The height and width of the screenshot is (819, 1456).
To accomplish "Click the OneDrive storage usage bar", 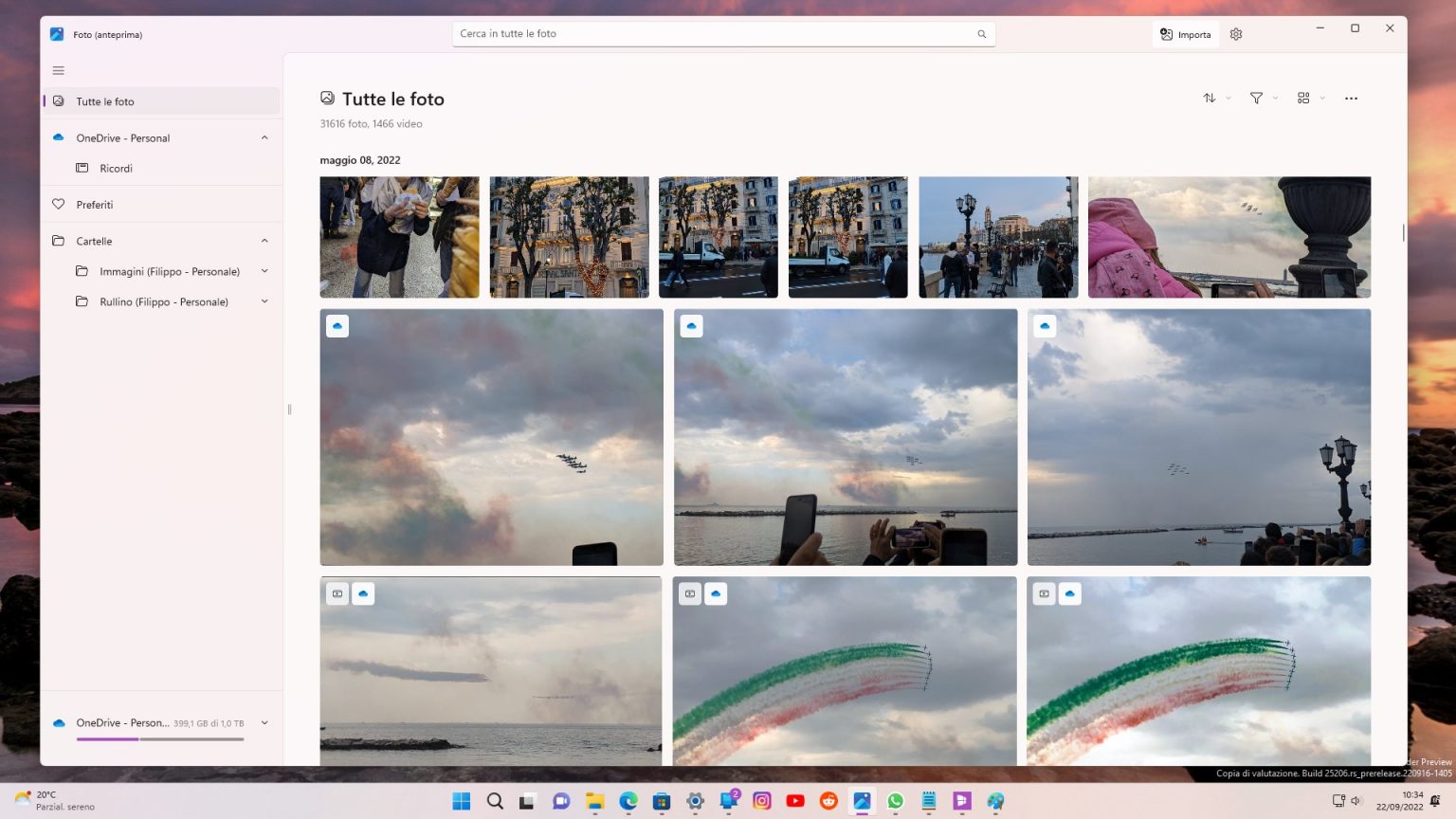I will click(161, 739).
